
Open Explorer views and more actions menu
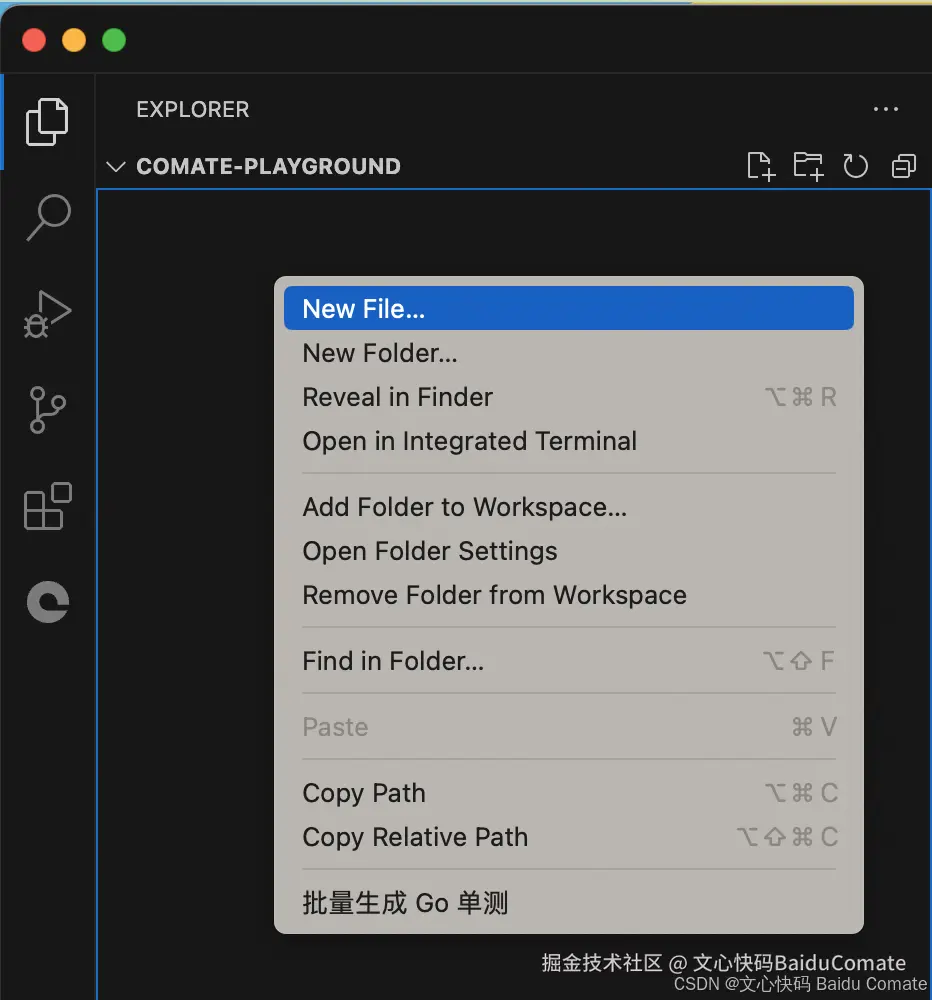point(886,109)
